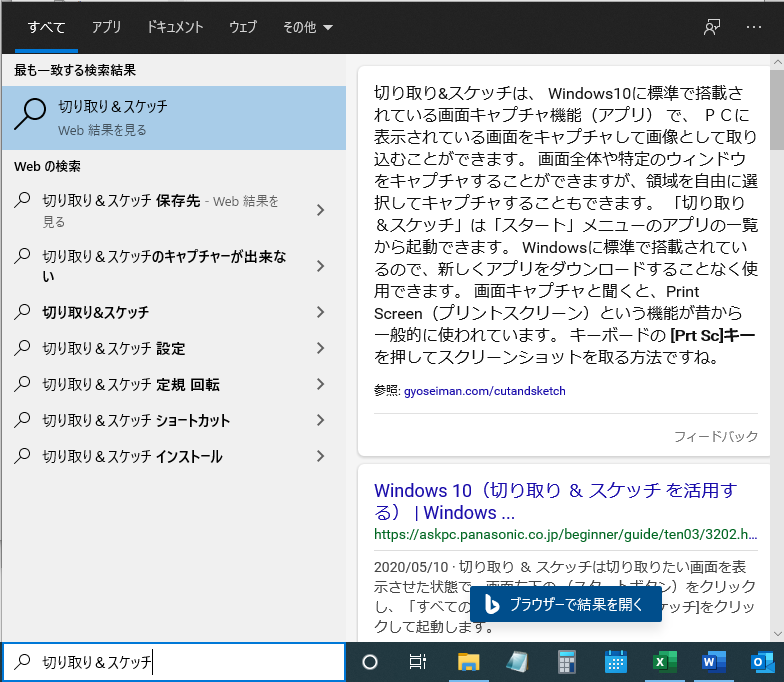
Task: Click Cortana circle icon on taskbar
Action: (370, 662)
